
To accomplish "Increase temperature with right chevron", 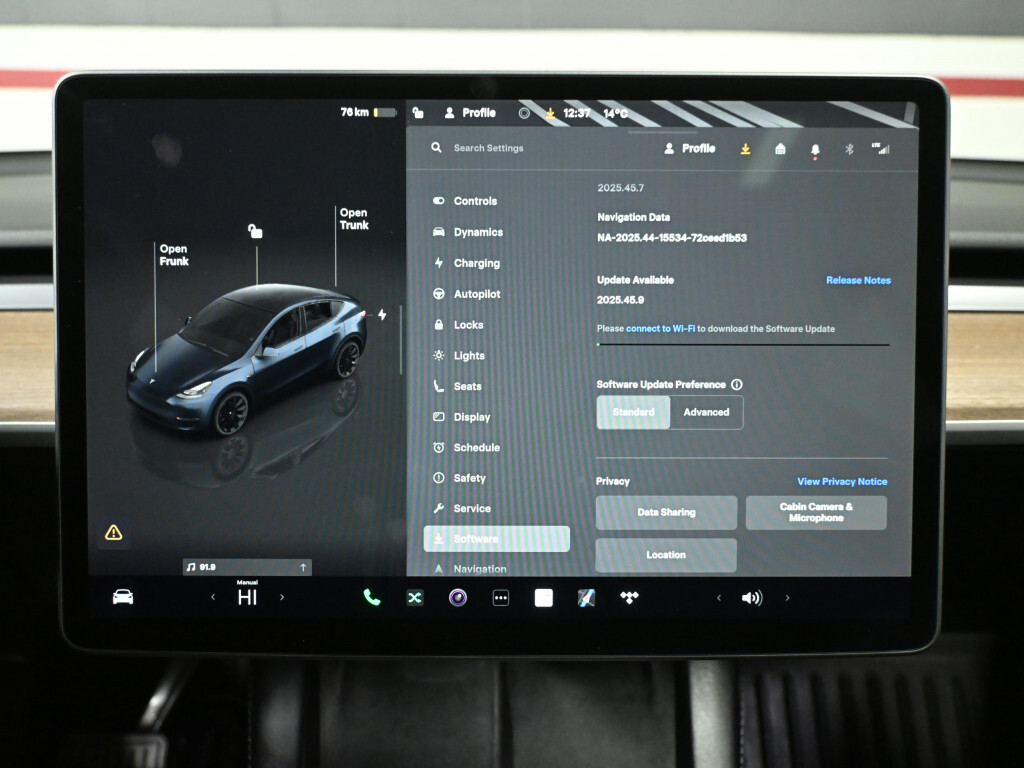I will [282, 598].
